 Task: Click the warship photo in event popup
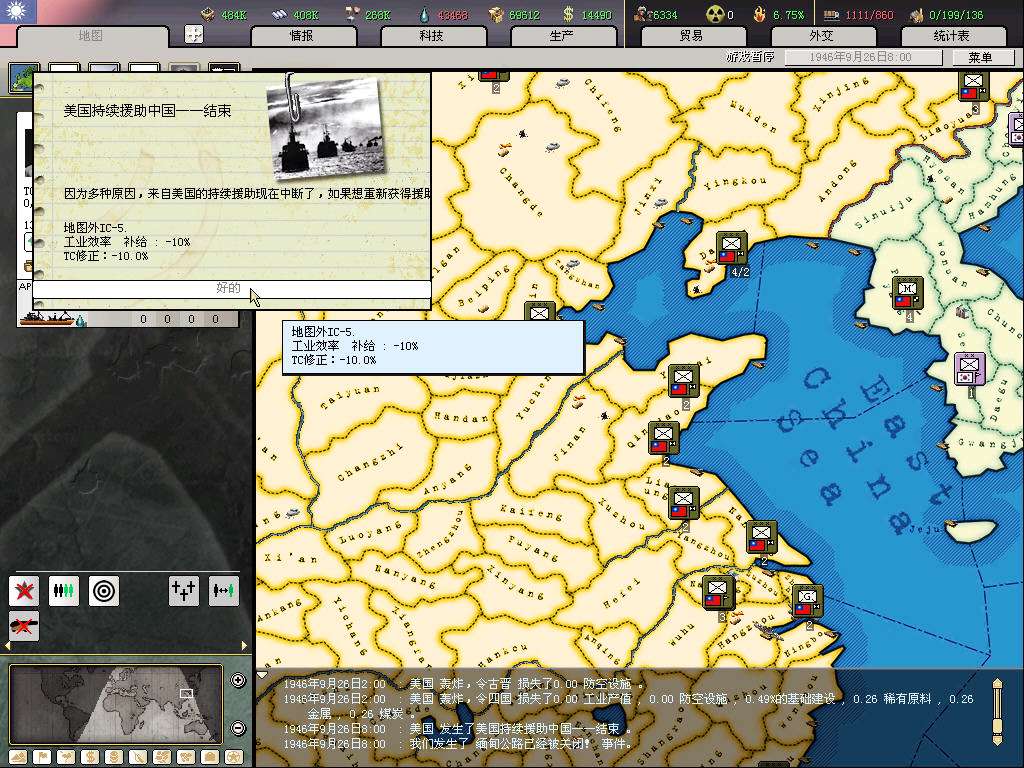[327, 127]
